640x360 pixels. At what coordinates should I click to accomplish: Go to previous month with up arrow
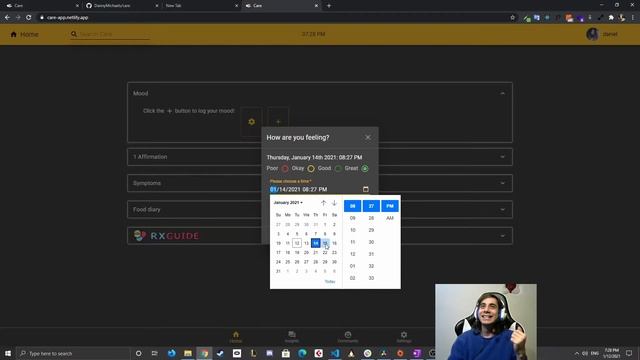323,203
